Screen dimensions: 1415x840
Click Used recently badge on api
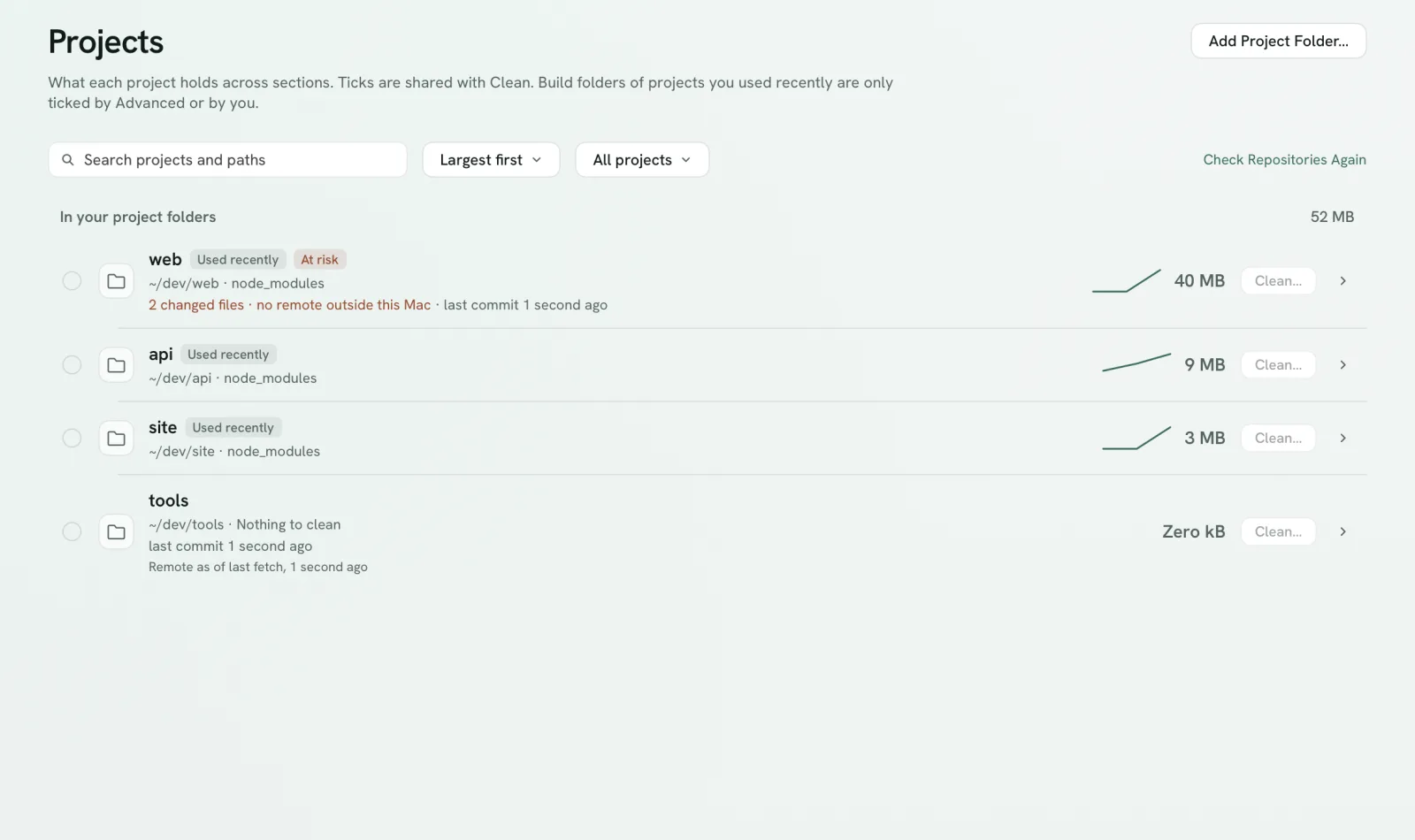[x=228, y=355]
